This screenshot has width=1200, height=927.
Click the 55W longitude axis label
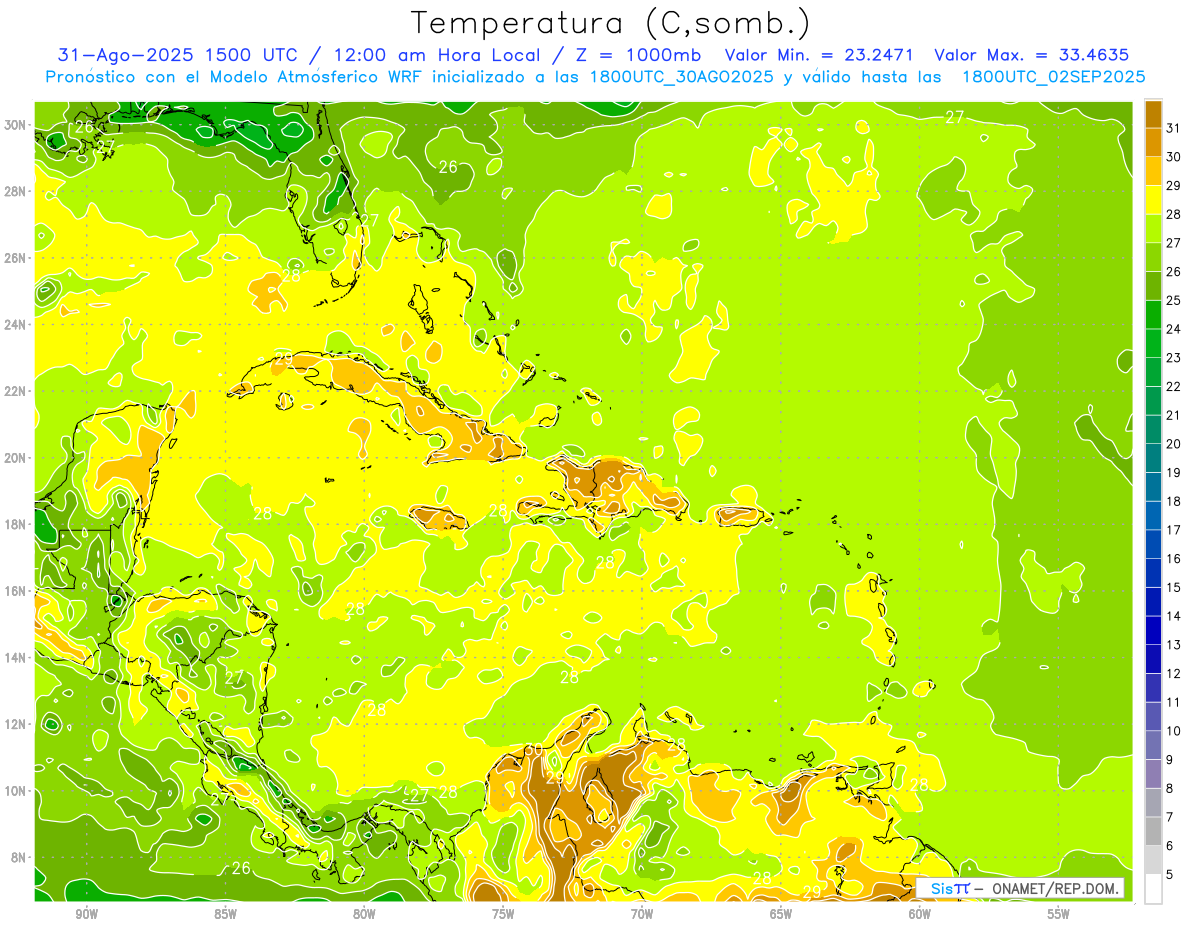(x=1059, y=914)
